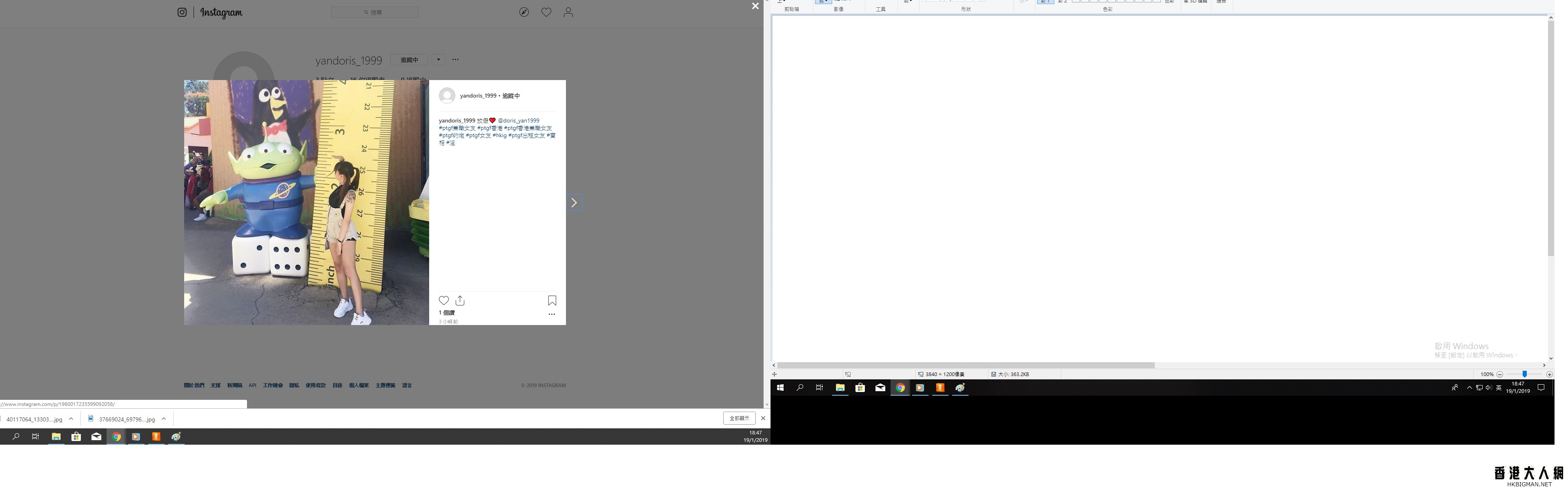Click Paint's vertical scrollbar thumb
This screenshot has width=1568, height=490.
click(x=1551, y=139)
